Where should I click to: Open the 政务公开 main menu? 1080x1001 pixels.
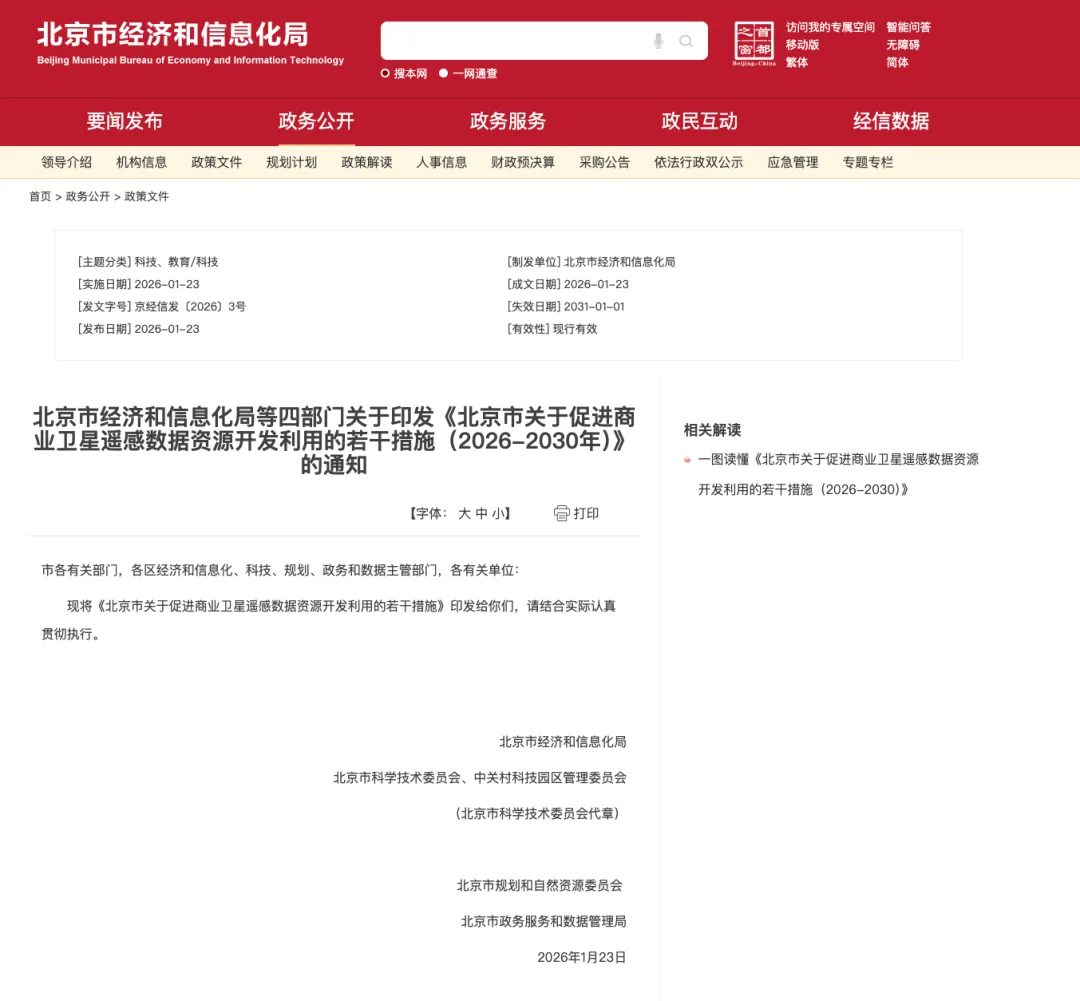pyautogui.click(x=316, y=121)
